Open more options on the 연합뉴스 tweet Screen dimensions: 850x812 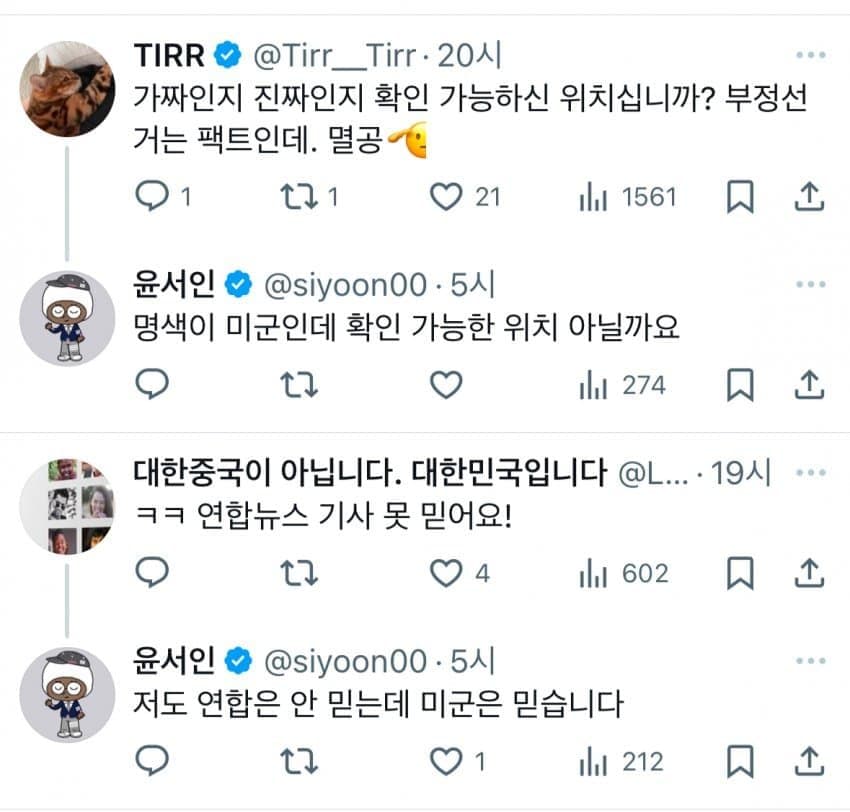(x=808, y=472)
